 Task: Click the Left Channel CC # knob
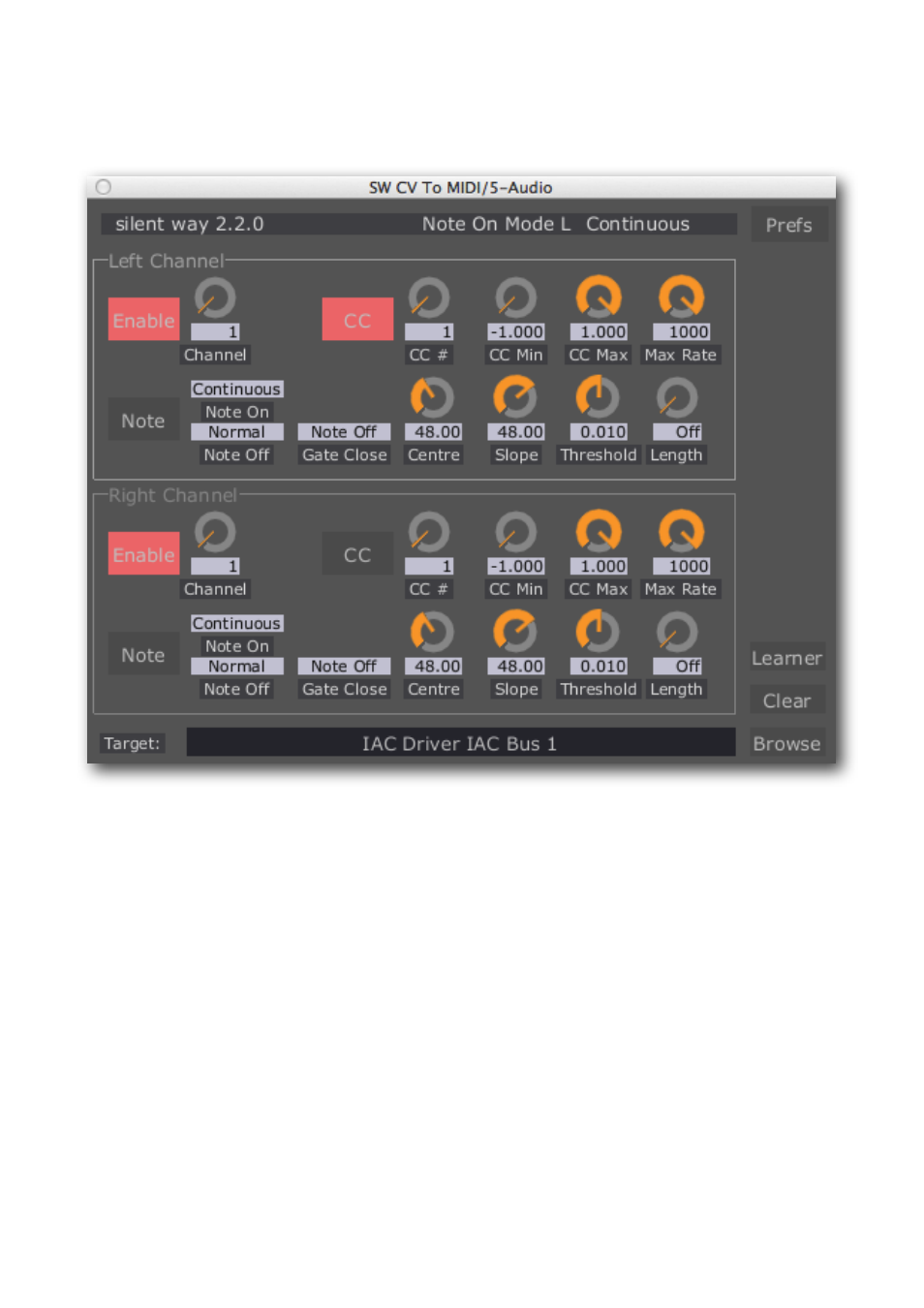pyautogui.click(x=428, y=298)
